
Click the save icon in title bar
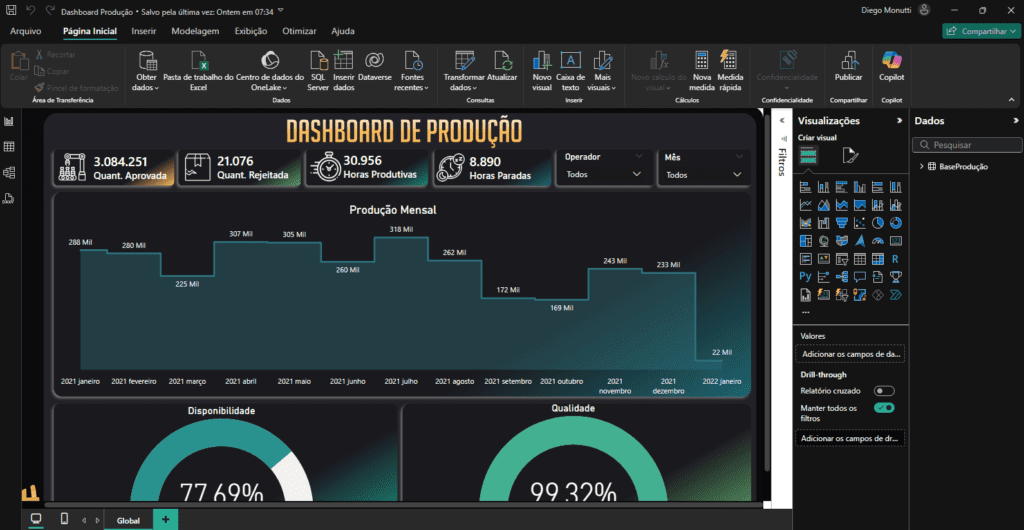click(11, 12)
